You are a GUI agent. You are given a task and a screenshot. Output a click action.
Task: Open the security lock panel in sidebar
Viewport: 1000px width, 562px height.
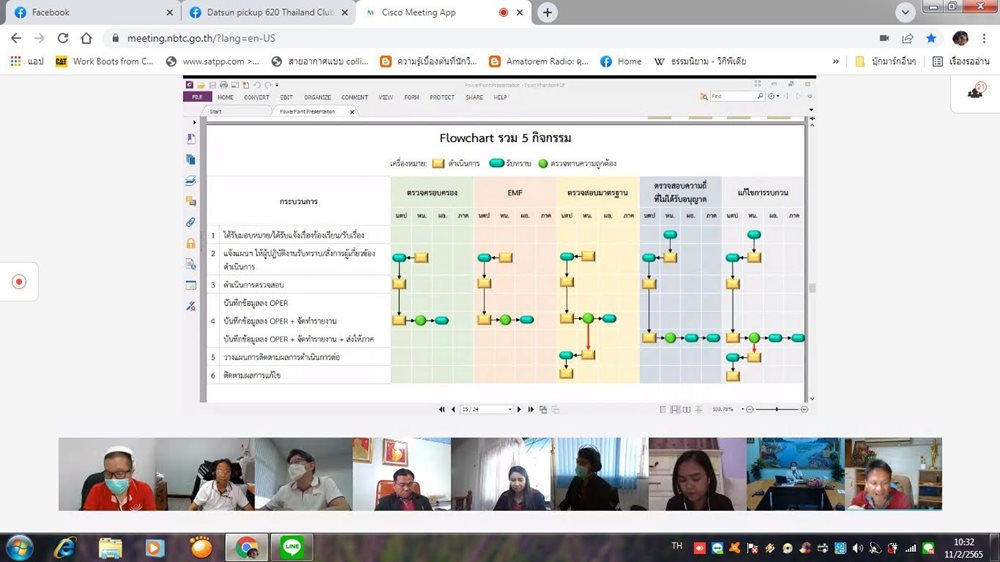click(x=191, y=243)
